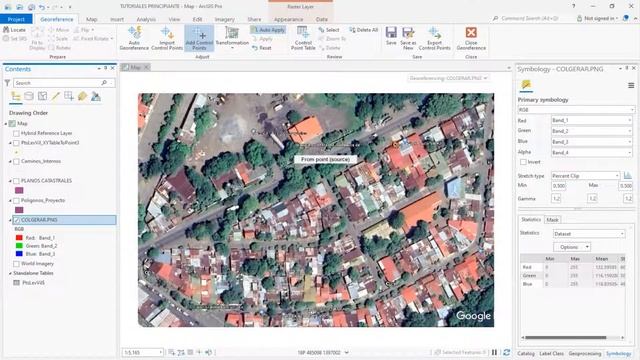
Task: Switch Contents to List By Drawing Order
Action: [x=16, y=96]
